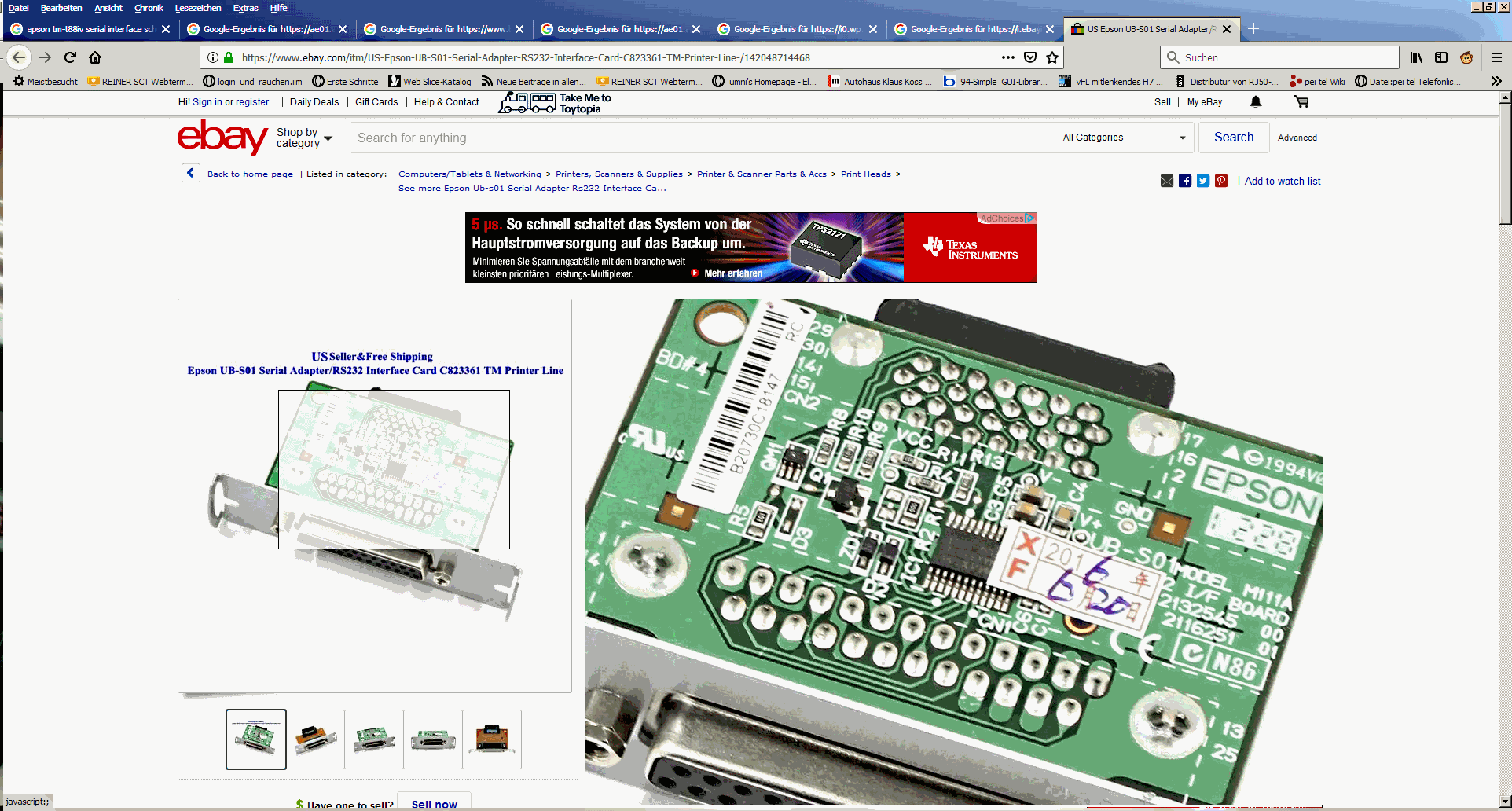Click the Take Me to Toytopia promo

(555, 103)
